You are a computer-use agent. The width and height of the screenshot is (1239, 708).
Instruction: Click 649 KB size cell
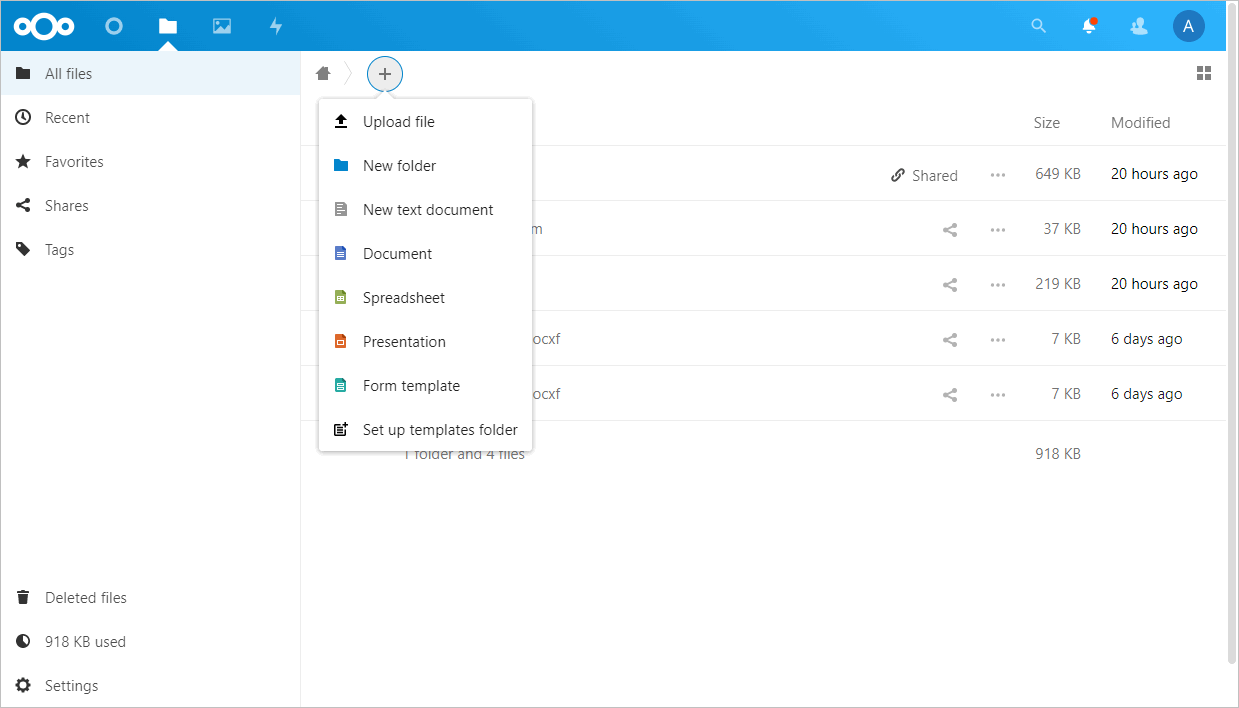coord(1058,174)
